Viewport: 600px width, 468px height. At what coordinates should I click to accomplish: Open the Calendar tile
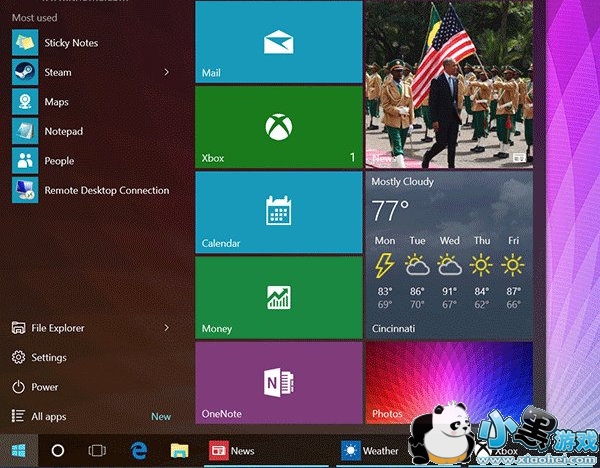coord(277,212)
